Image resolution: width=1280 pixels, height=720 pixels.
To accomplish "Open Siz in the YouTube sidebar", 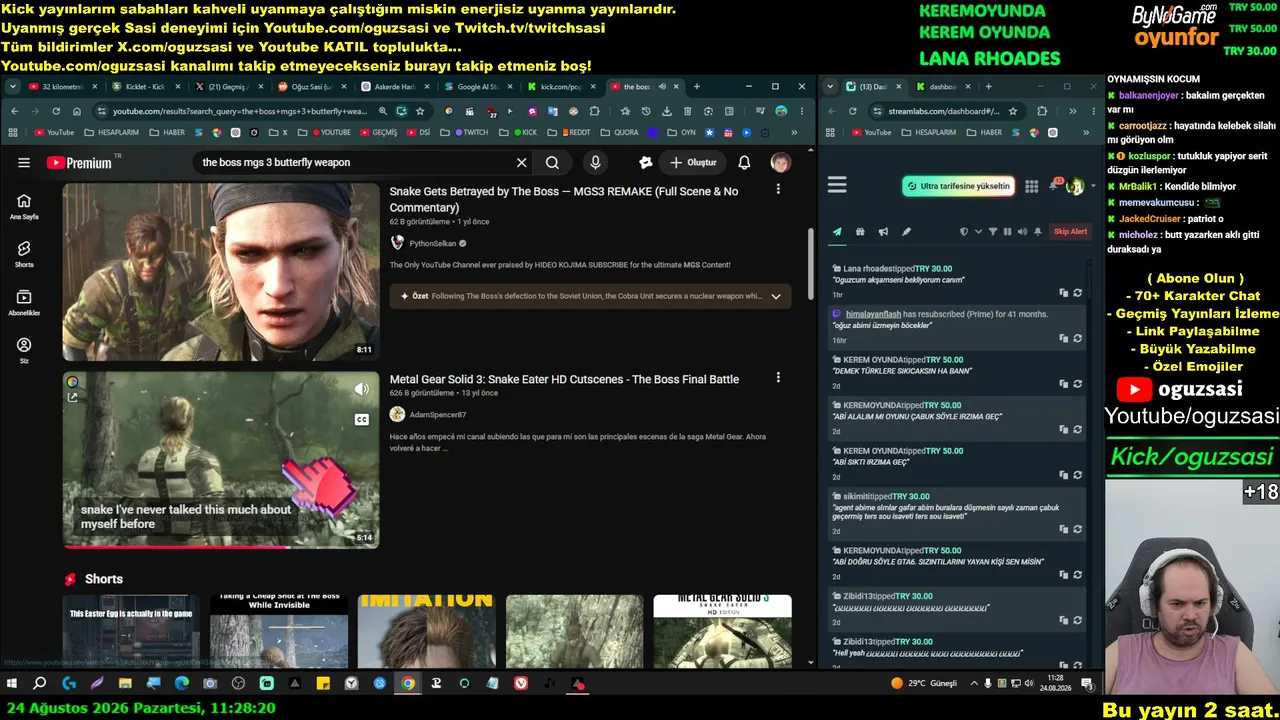I will [24, 351].
